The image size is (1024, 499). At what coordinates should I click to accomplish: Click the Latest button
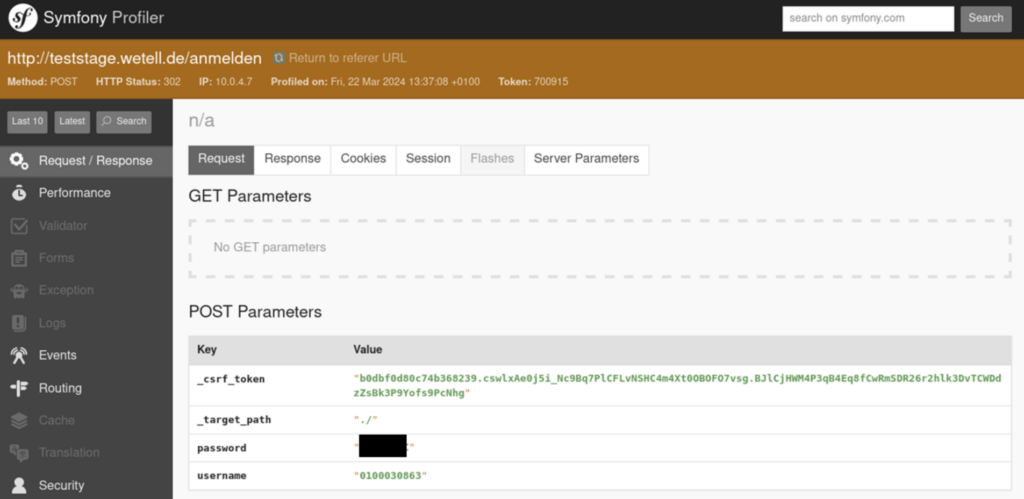[72, 121]
